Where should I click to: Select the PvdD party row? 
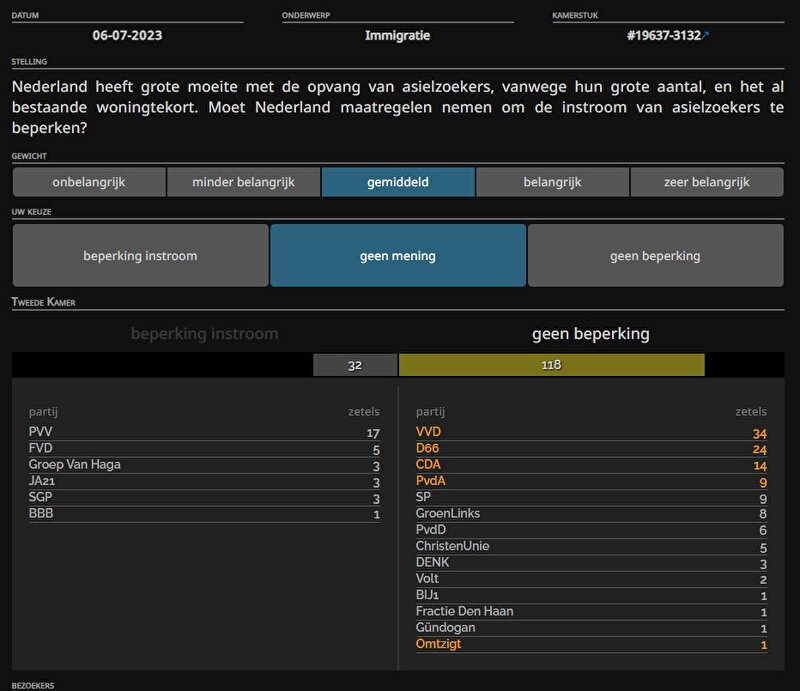(x=591, y=530)
